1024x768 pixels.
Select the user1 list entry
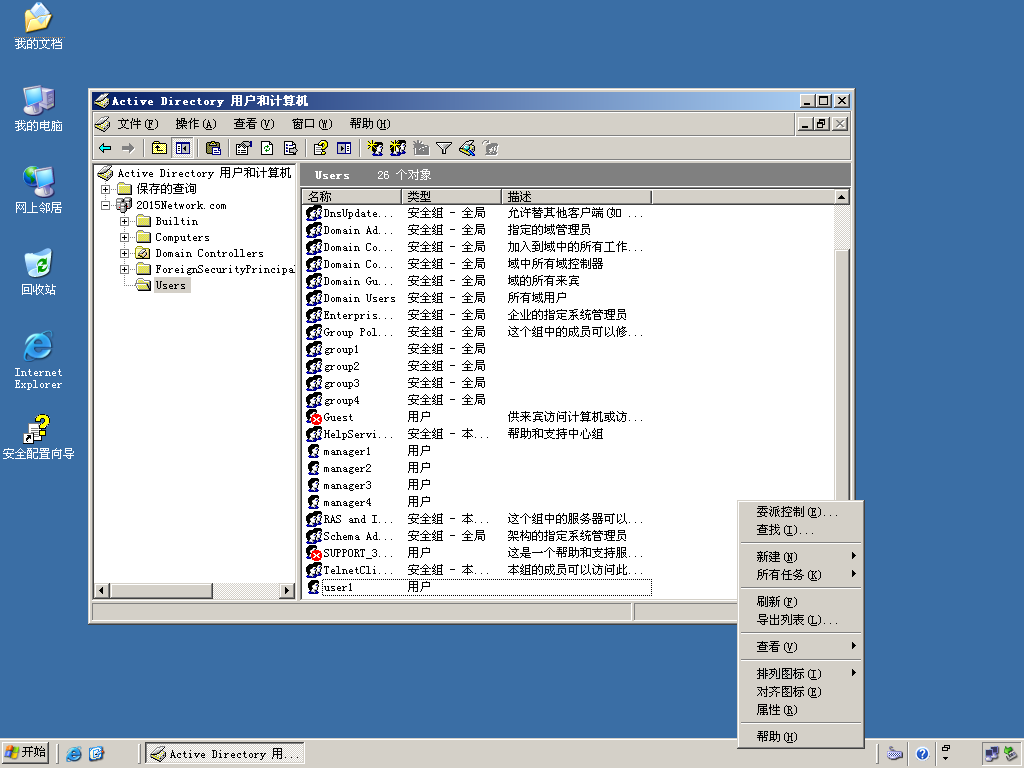[478, 587]
